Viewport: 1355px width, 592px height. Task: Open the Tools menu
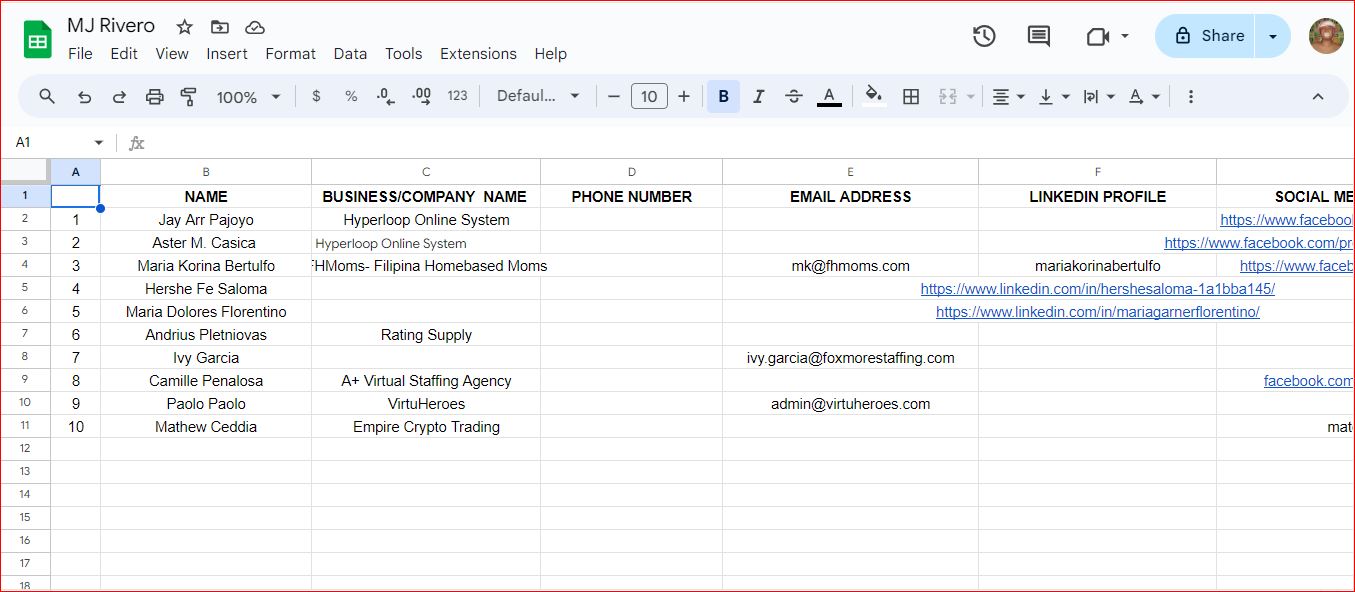(403, 54)
